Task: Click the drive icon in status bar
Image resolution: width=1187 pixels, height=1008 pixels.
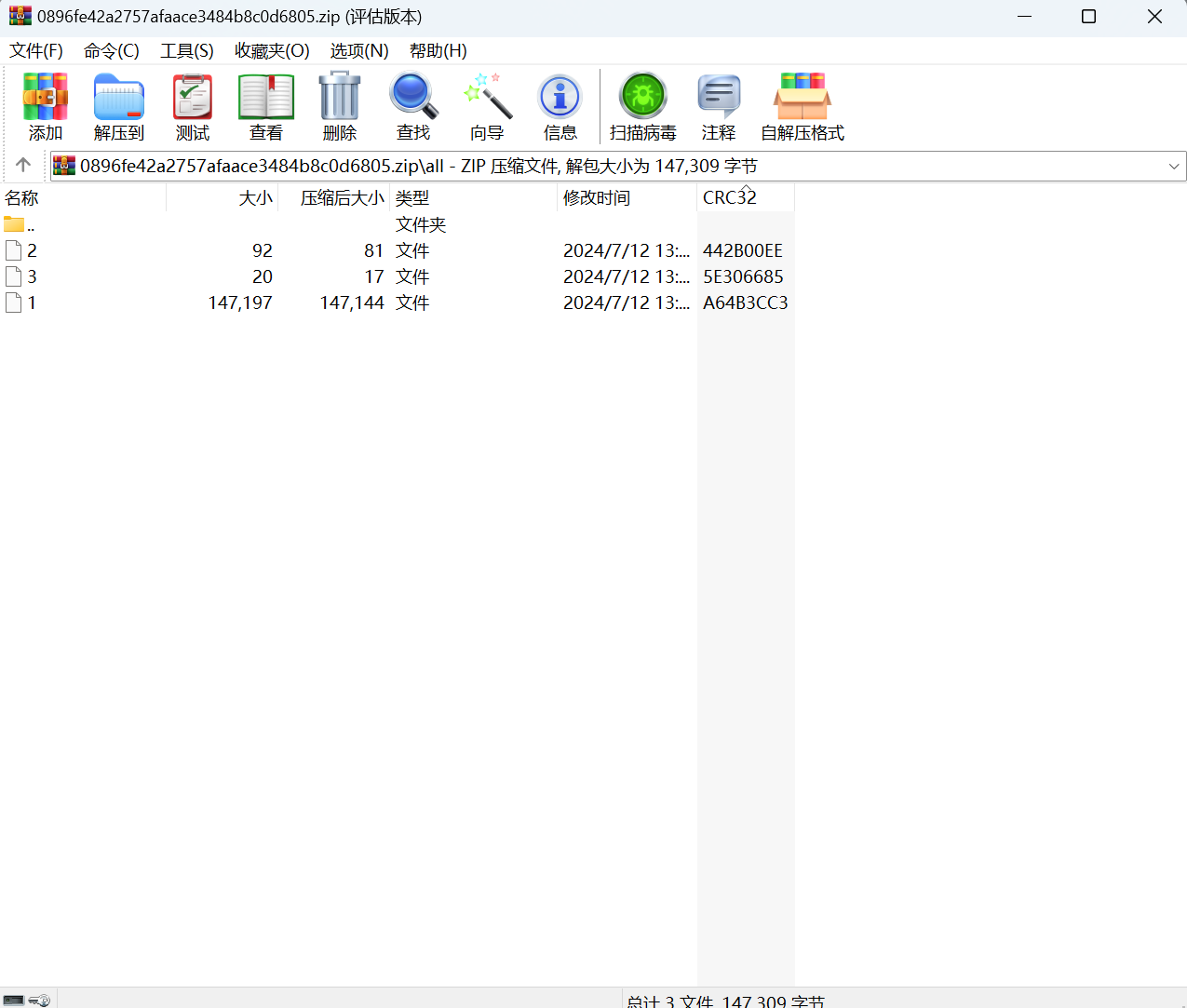Action: tap(14, 1001)
